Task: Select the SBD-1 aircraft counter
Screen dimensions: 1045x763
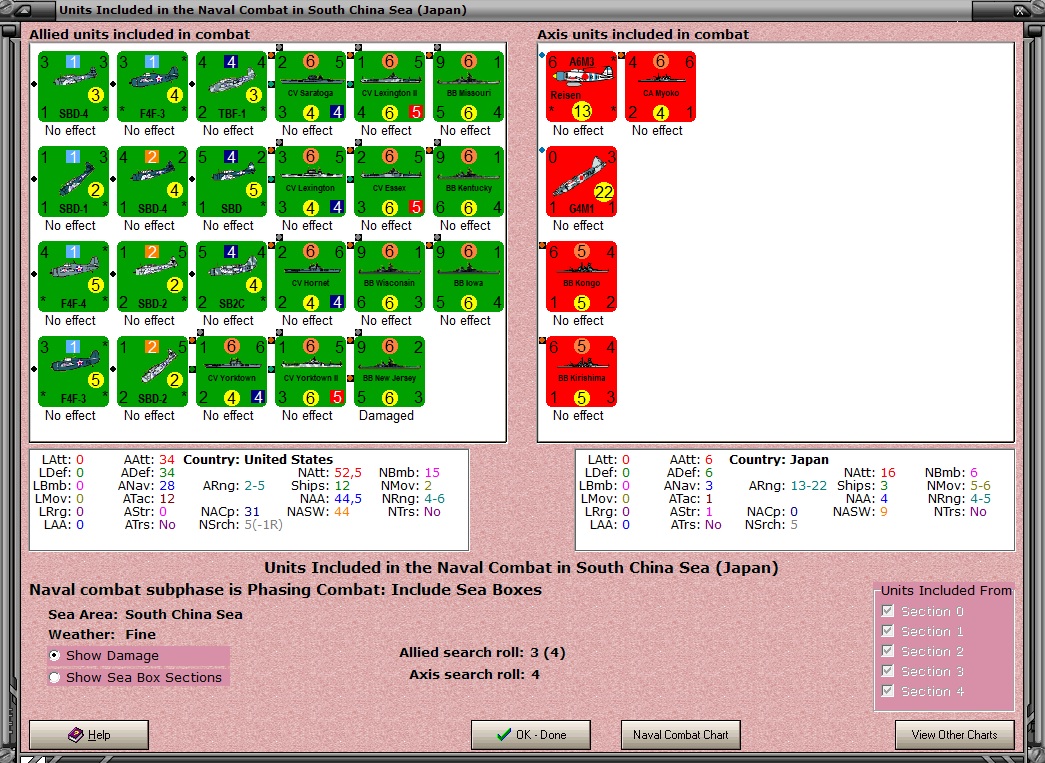Action: (73, 181)
